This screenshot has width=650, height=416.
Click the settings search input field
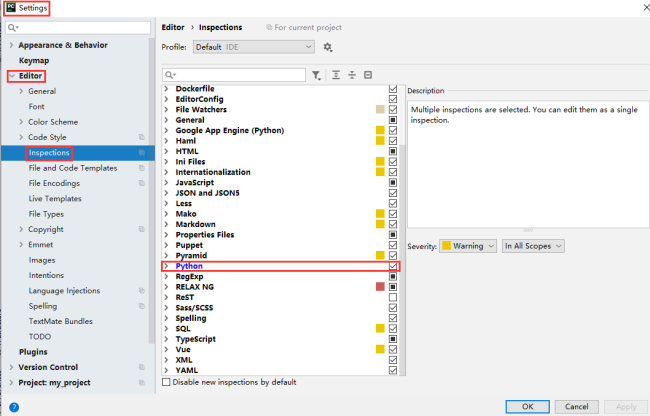coord(78,28)
